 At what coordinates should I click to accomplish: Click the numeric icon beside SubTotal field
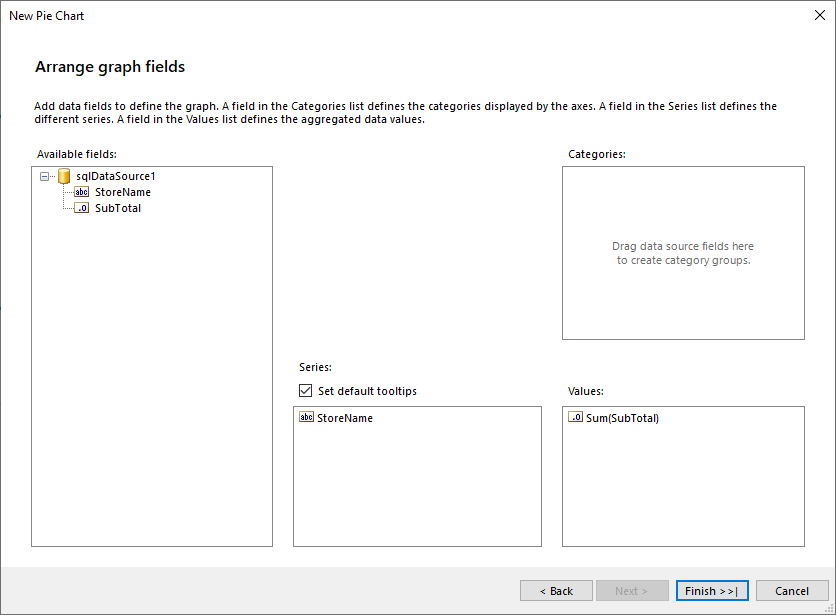81,208
